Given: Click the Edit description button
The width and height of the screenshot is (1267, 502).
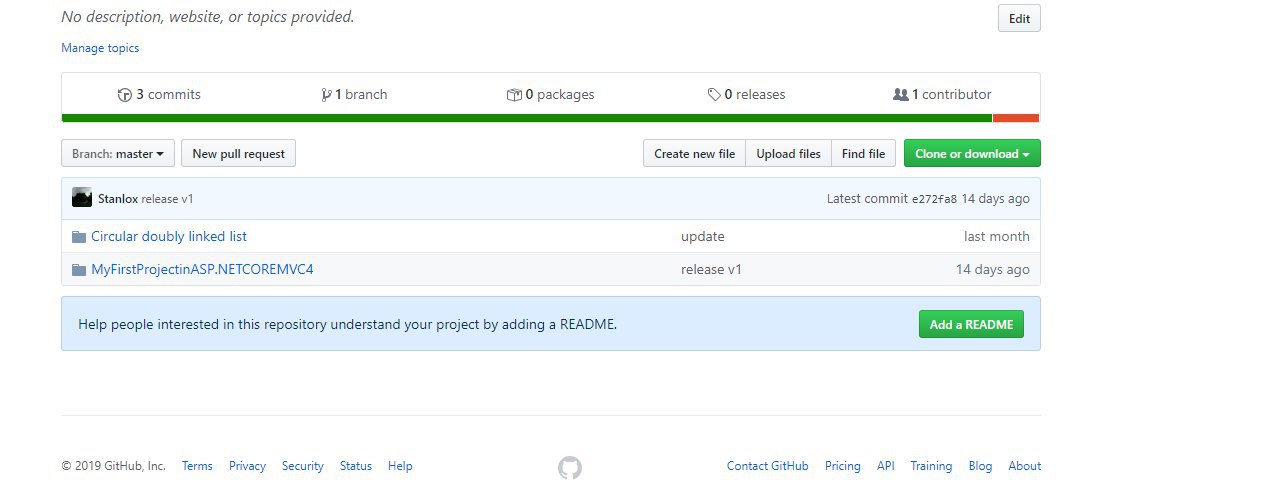Looking at the screenshot, I should (x=1019, y=19).
